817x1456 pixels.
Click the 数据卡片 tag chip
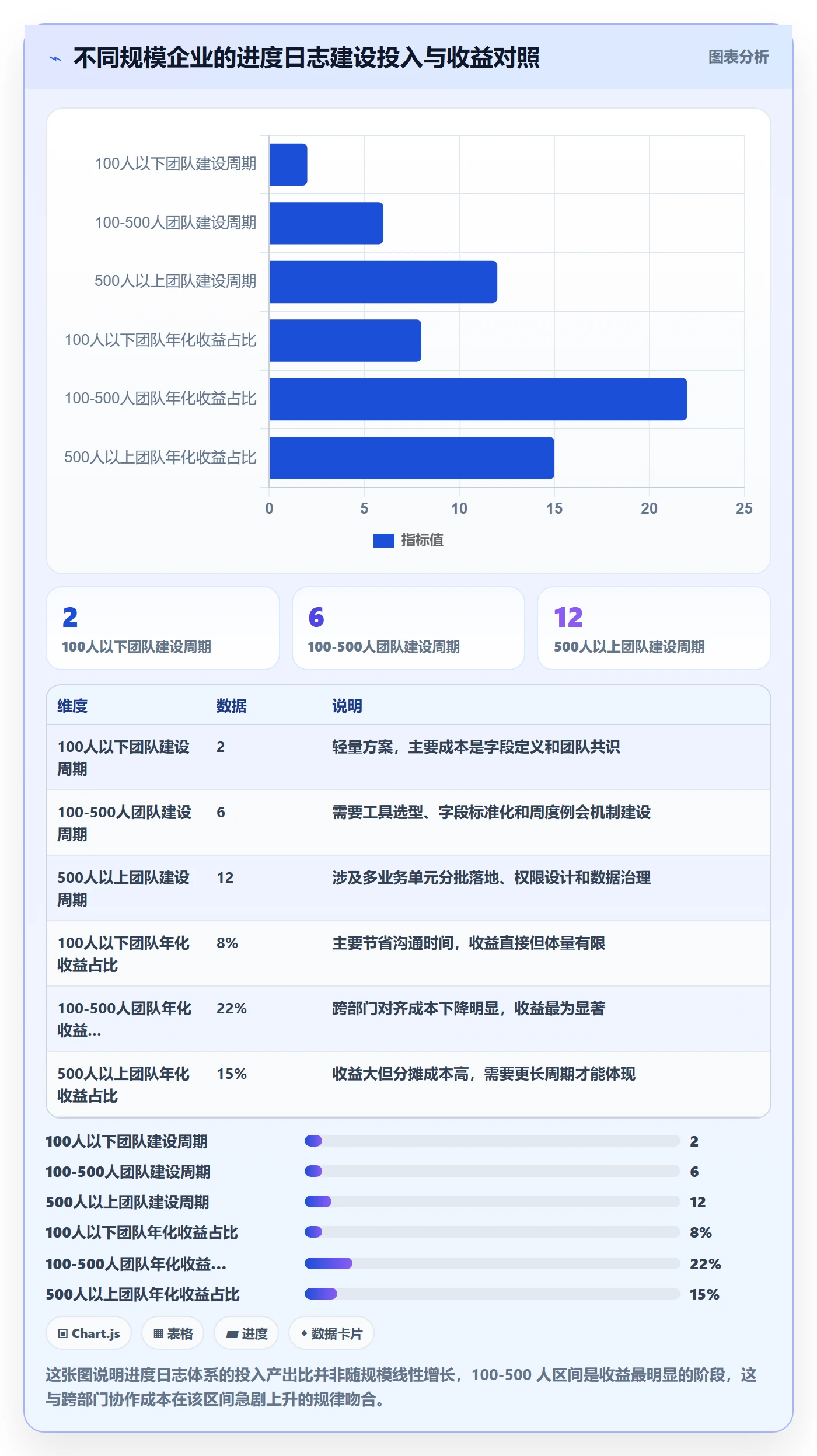[x=331, y=1333]
